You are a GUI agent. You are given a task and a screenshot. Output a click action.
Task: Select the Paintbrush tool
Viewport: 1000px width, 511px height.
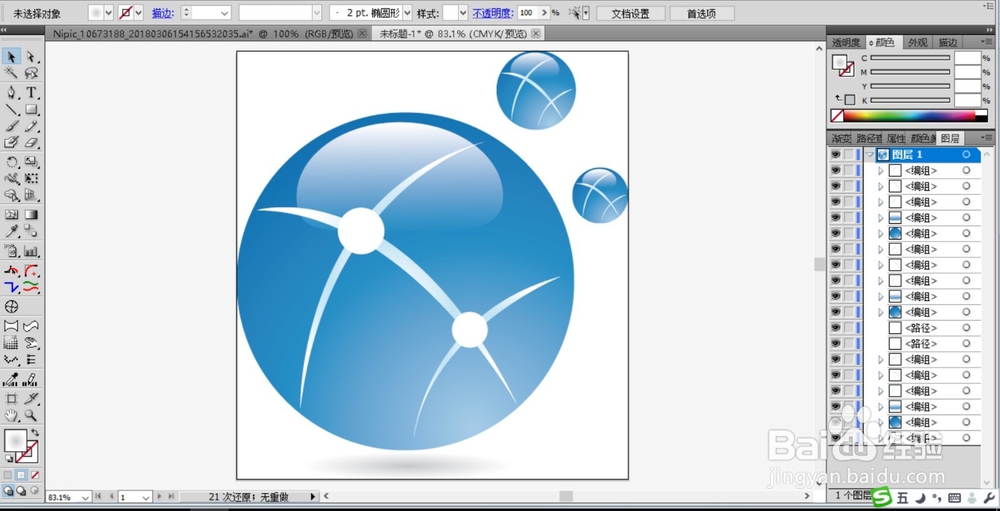[x=11, y=126]
